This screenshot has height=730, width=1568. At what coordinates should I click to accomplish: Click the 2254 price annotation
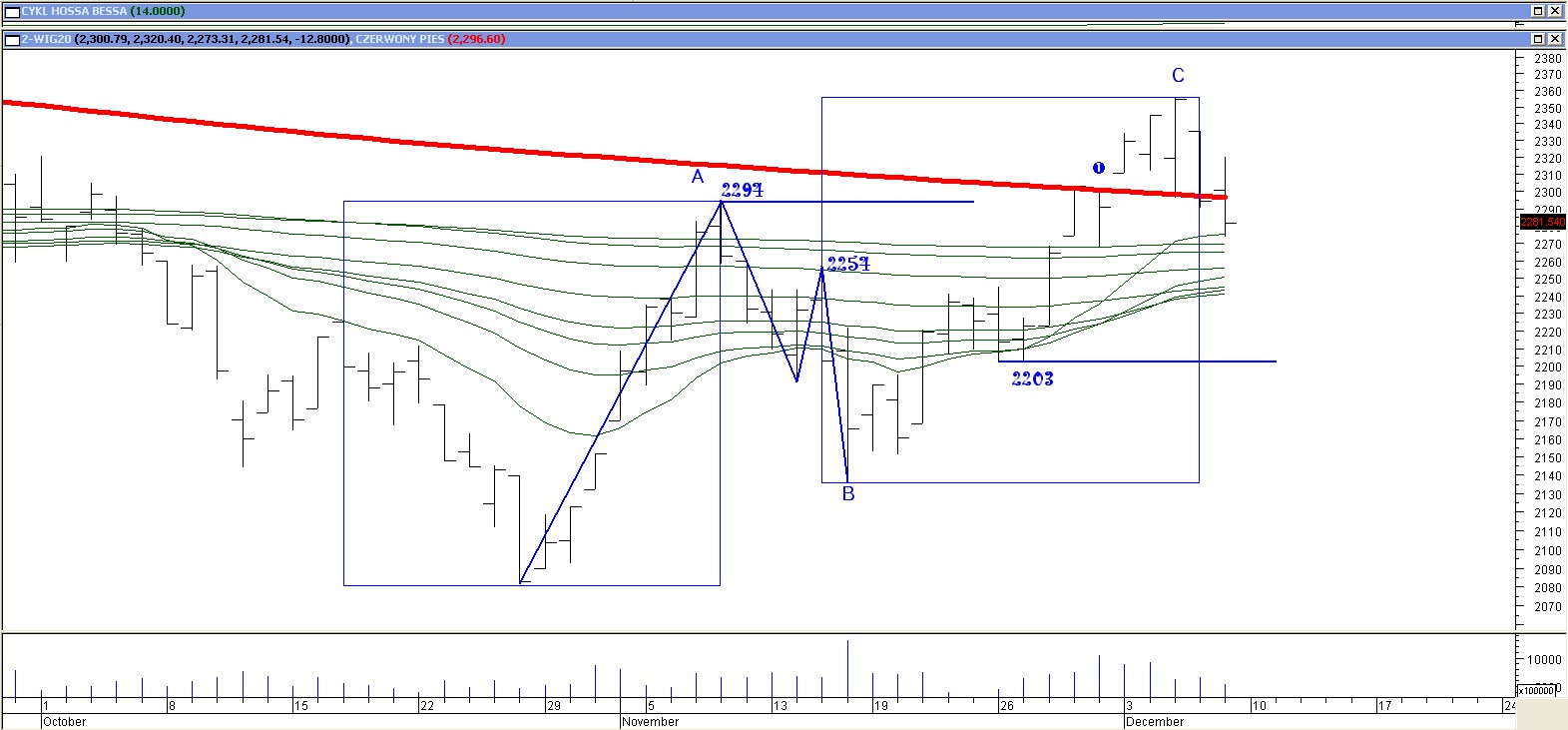848,264
